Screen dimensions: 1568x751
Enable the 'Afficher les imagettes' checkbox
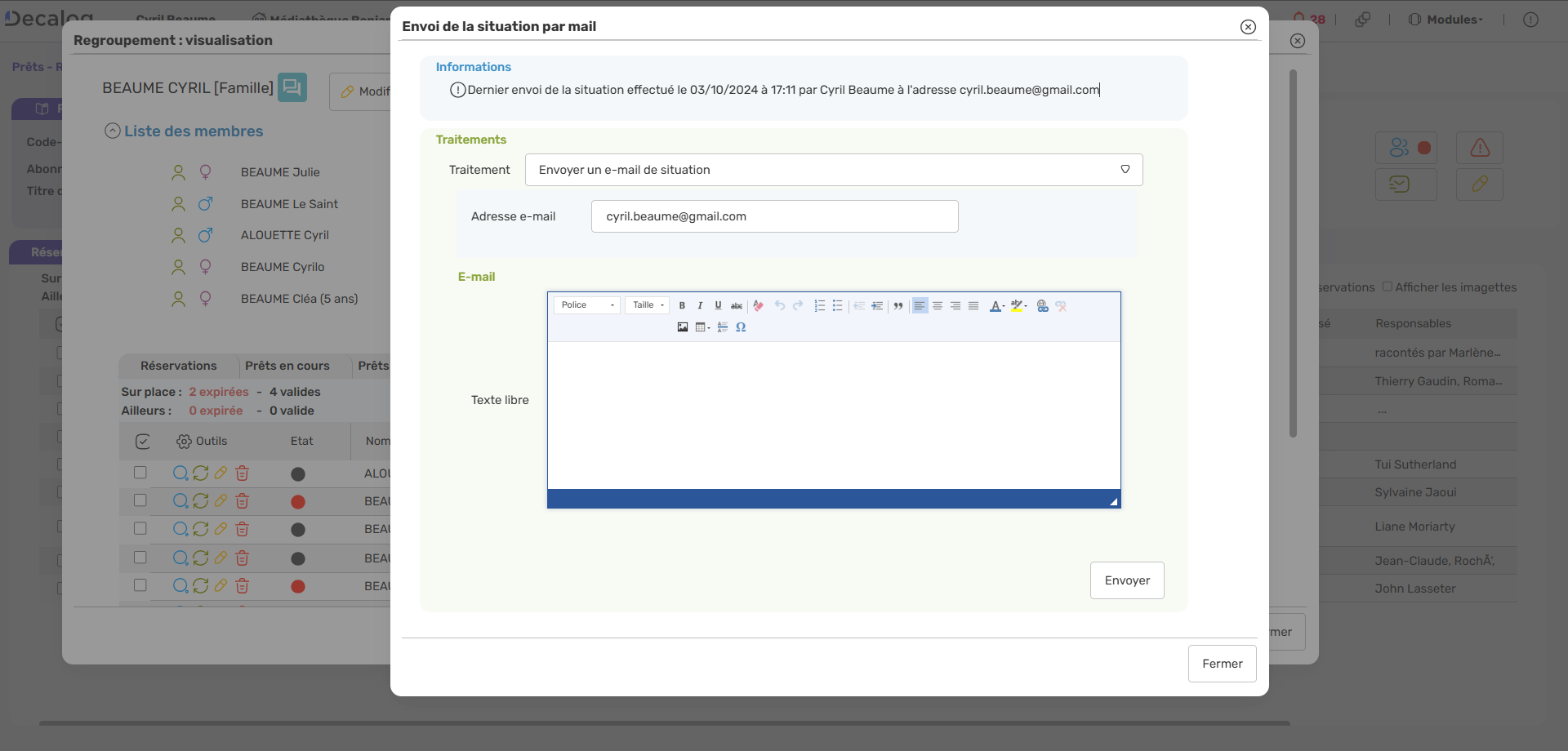point(1387,287)
